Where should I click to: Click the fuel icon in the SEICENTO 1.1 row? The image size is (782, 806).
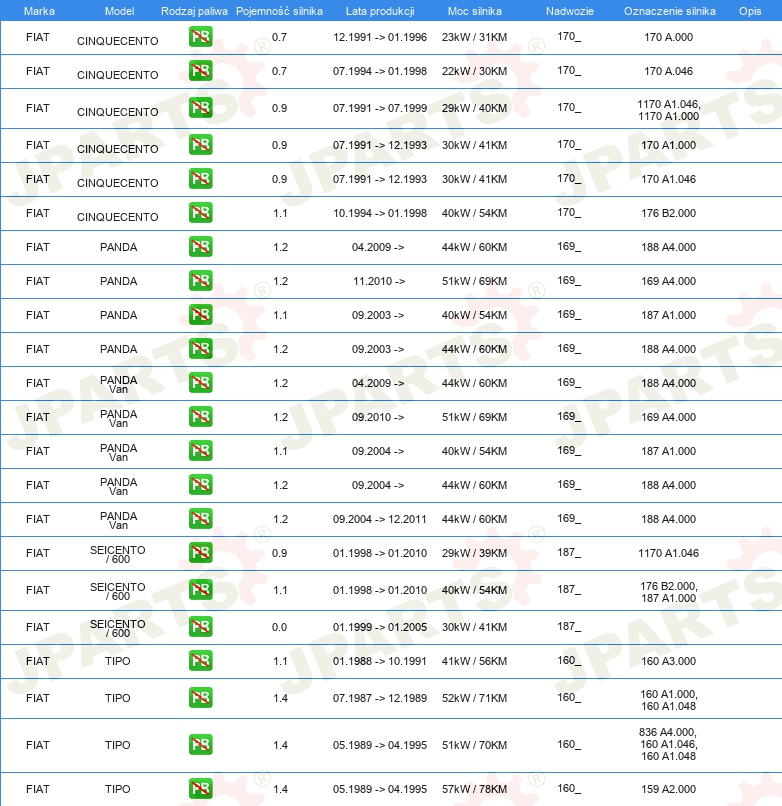click(x=201, y=590)
